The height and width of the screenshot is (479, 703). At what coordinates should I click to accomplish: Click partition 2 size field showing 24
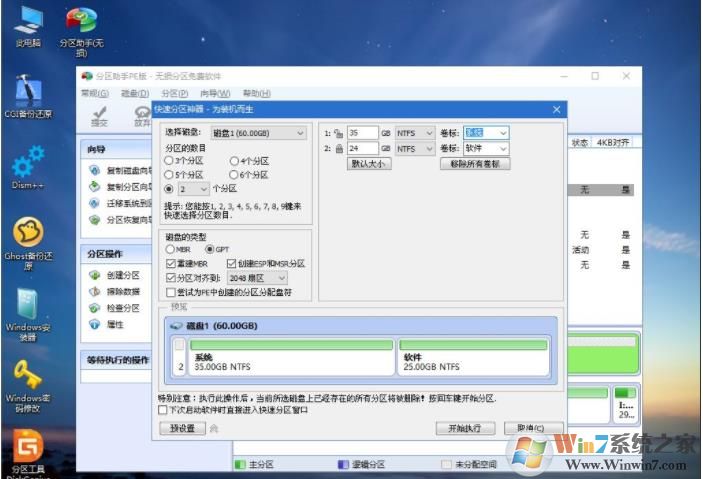click(x=363, y=148)
